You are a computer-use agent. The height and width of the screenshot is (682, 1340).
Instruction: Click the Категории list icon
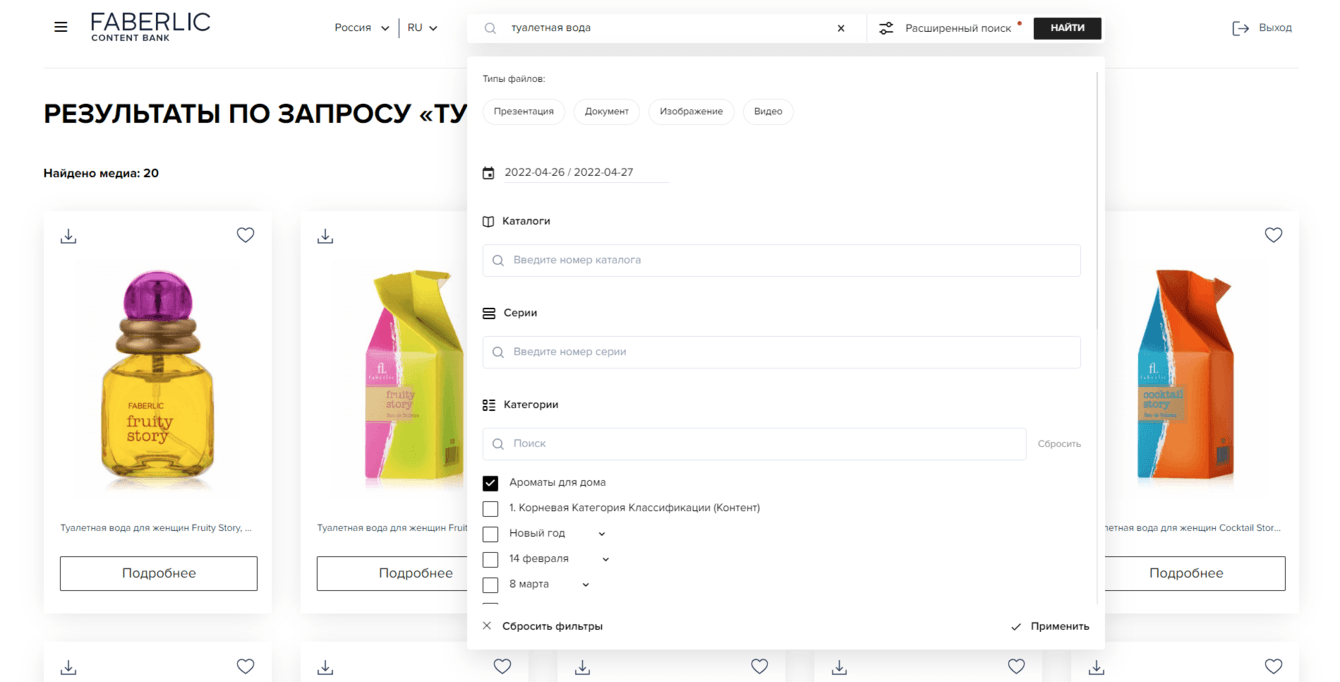tap(489, 405)
